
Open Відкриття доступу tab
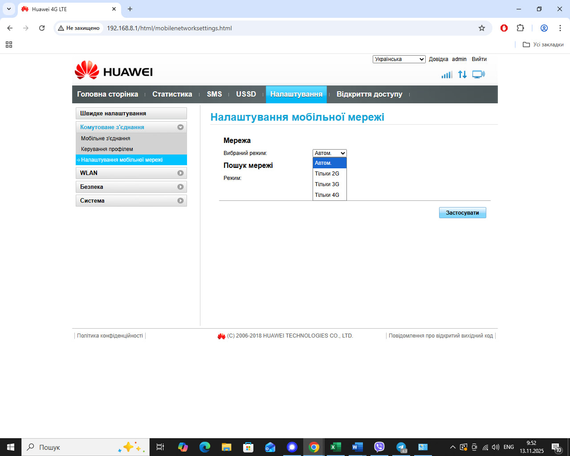click(369, 94)
